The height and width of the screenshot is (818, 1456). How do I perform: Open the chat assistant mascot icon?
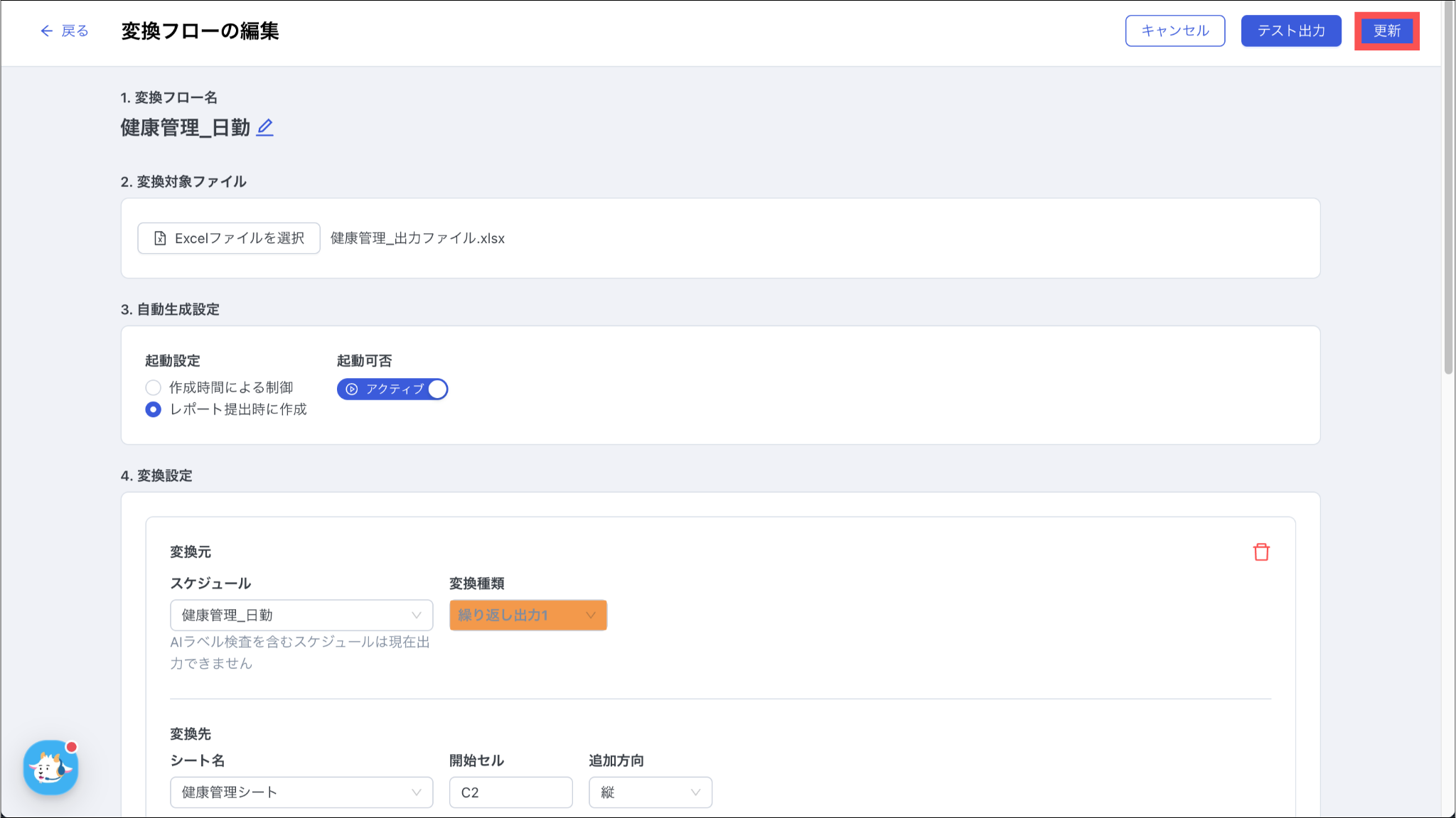pos(50,768)
